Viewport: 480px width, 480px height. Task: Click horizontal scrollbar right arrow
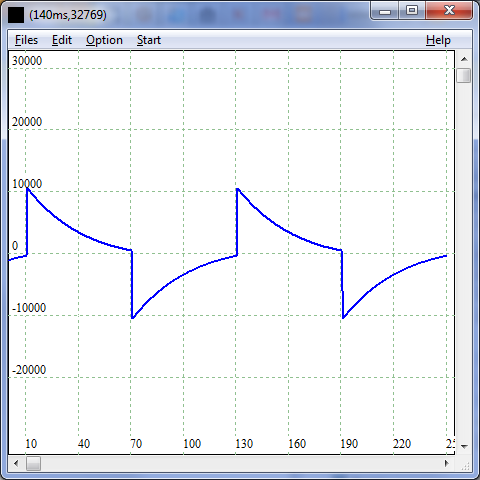[447, 463]
